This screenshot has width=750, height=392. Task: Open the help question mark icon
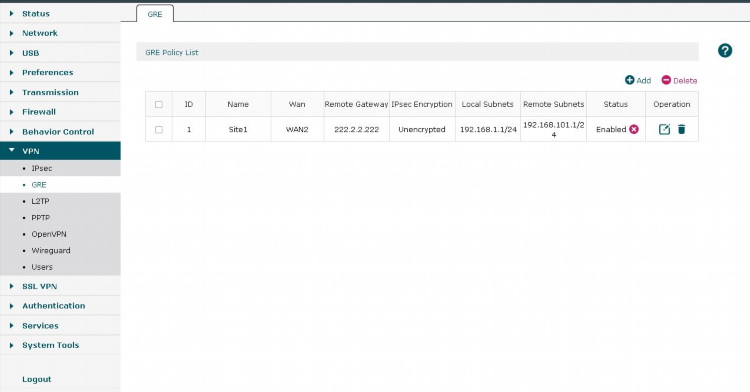click(725, 50)
